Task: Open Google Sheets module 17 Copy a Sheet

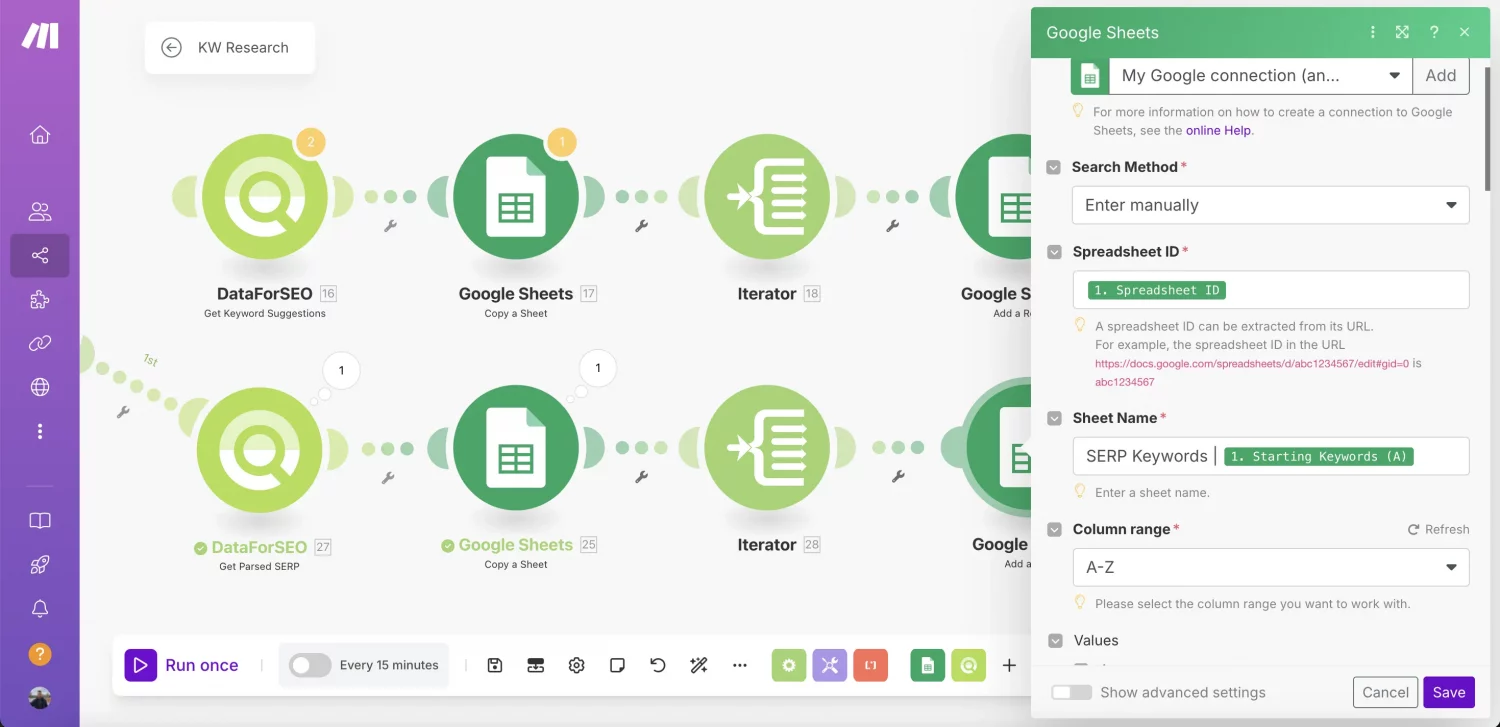Action: (x=516, y=197)
